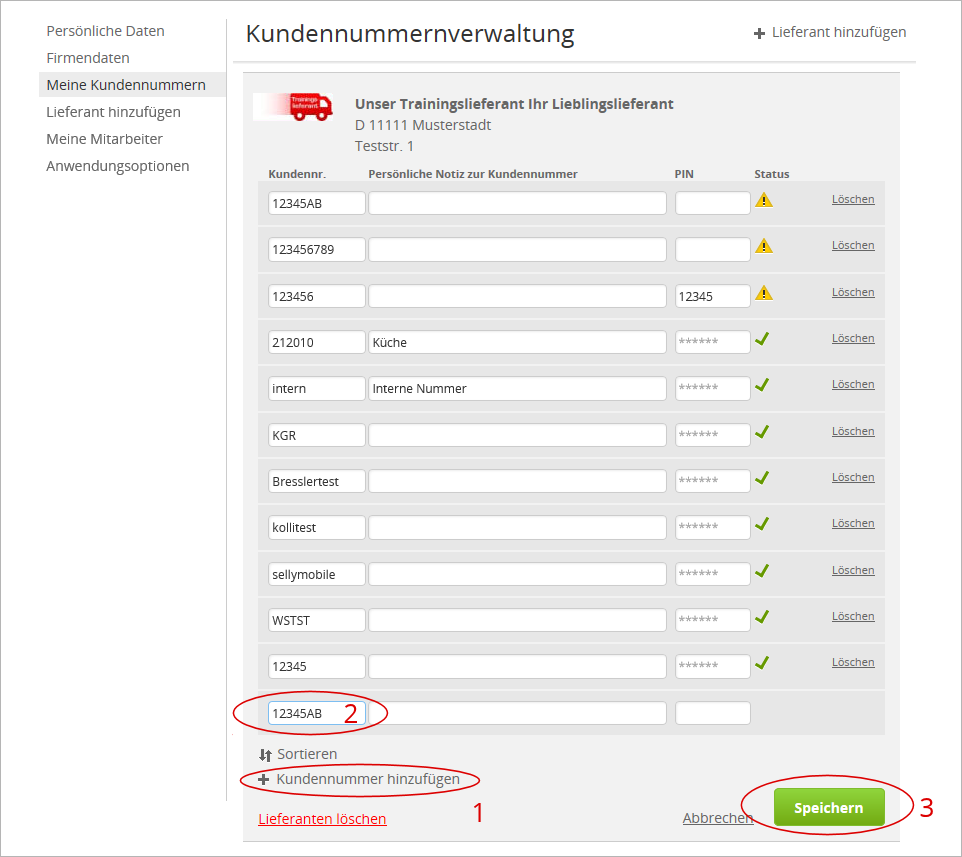Click the empty PIN field of 123456789 row

[712, 250]
